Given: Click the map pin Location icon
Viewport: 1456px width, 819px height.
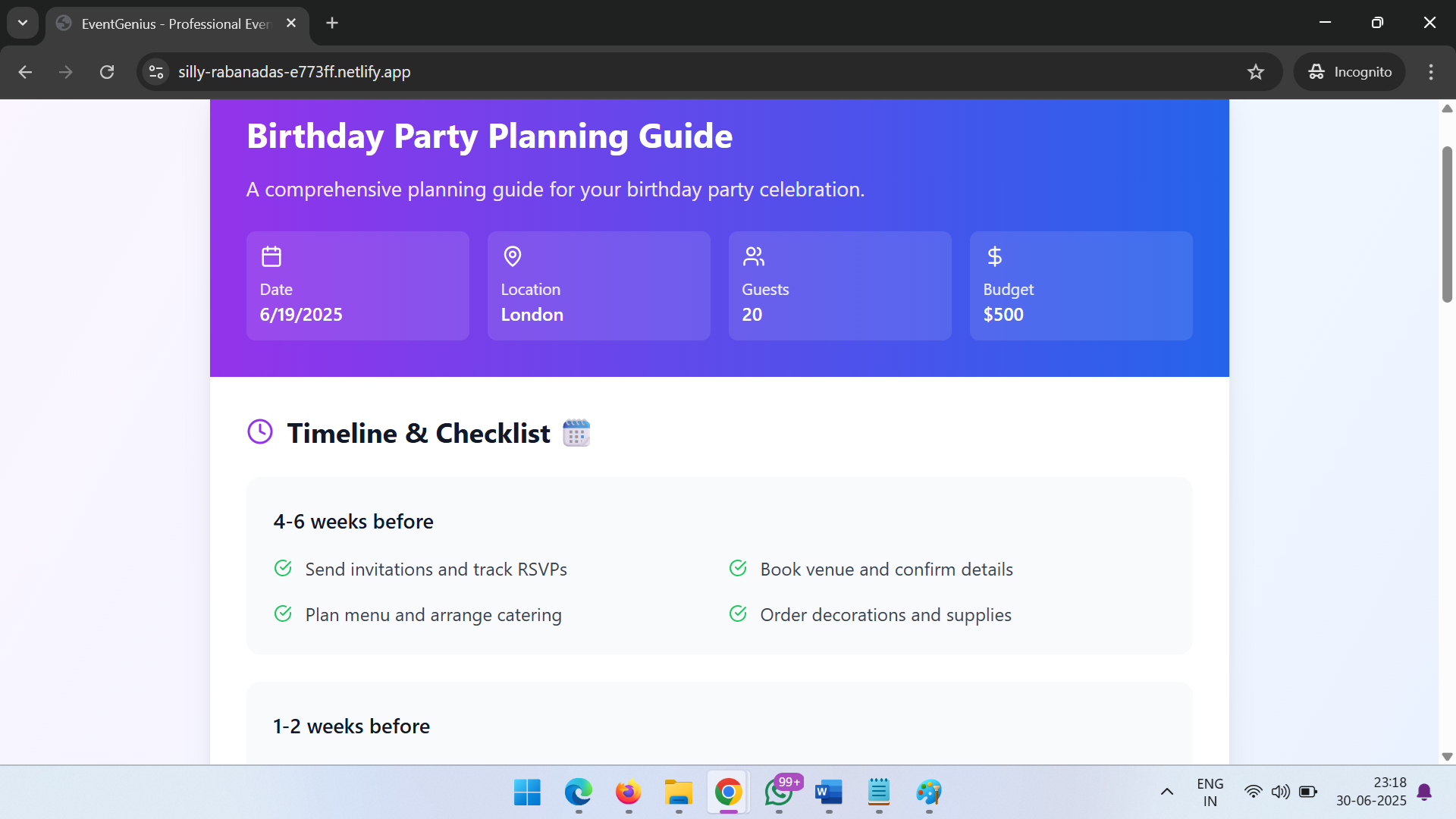Looking at the screenshot, I should [x=513, y=256].
